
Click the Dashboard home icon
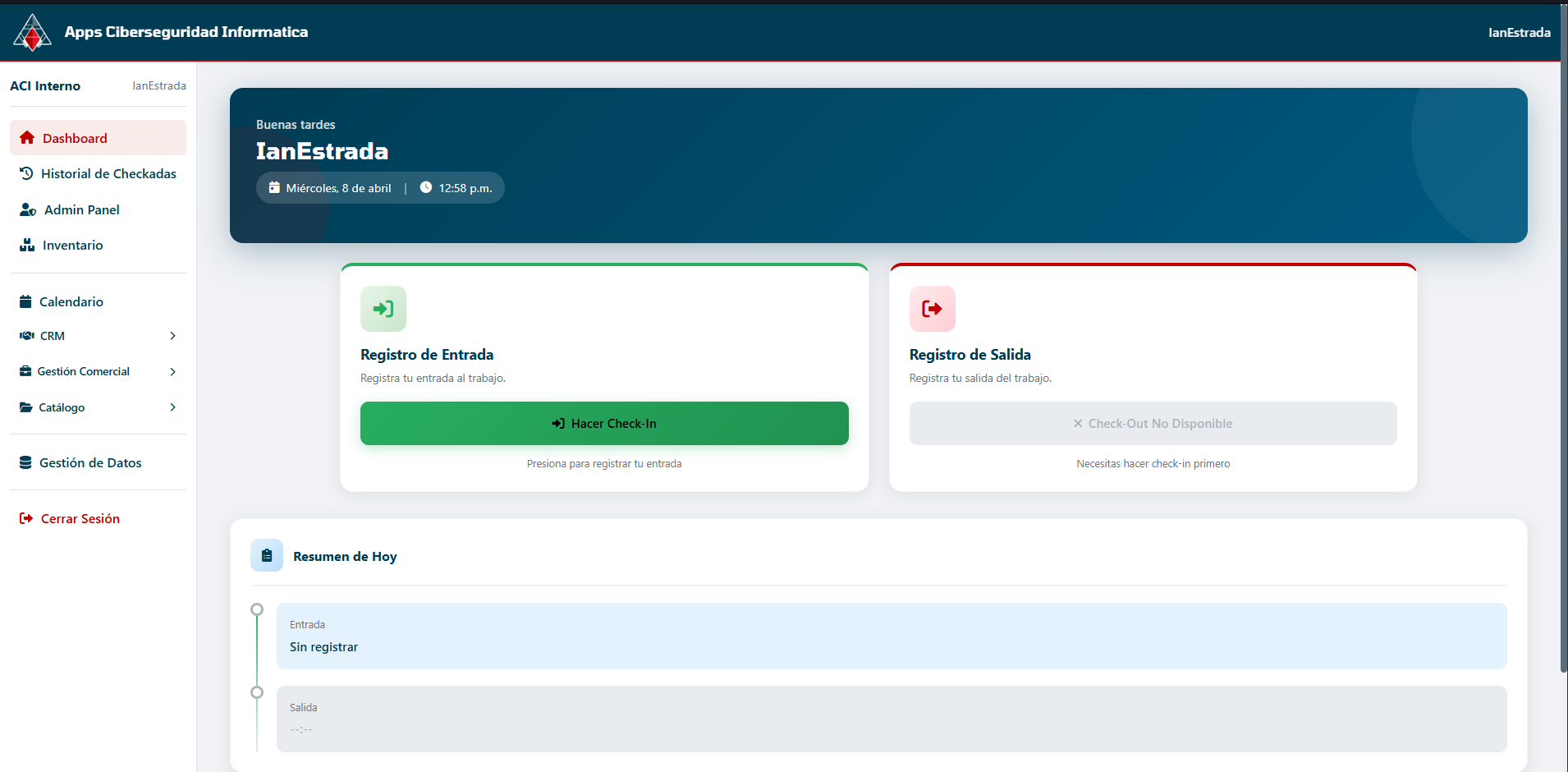click(x=27, y=138)
